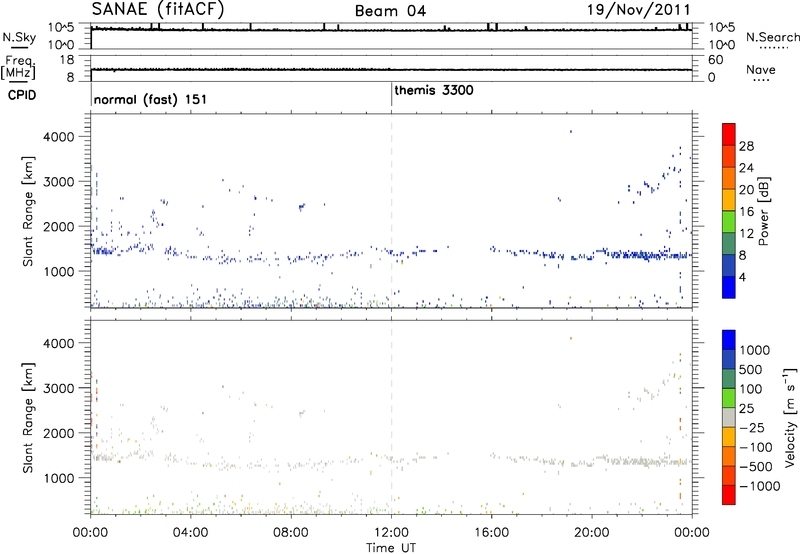Click the 'SANAE (fitACF)' title text
The width and height of the screenshot is (800, 554).
tap(158, 10)
